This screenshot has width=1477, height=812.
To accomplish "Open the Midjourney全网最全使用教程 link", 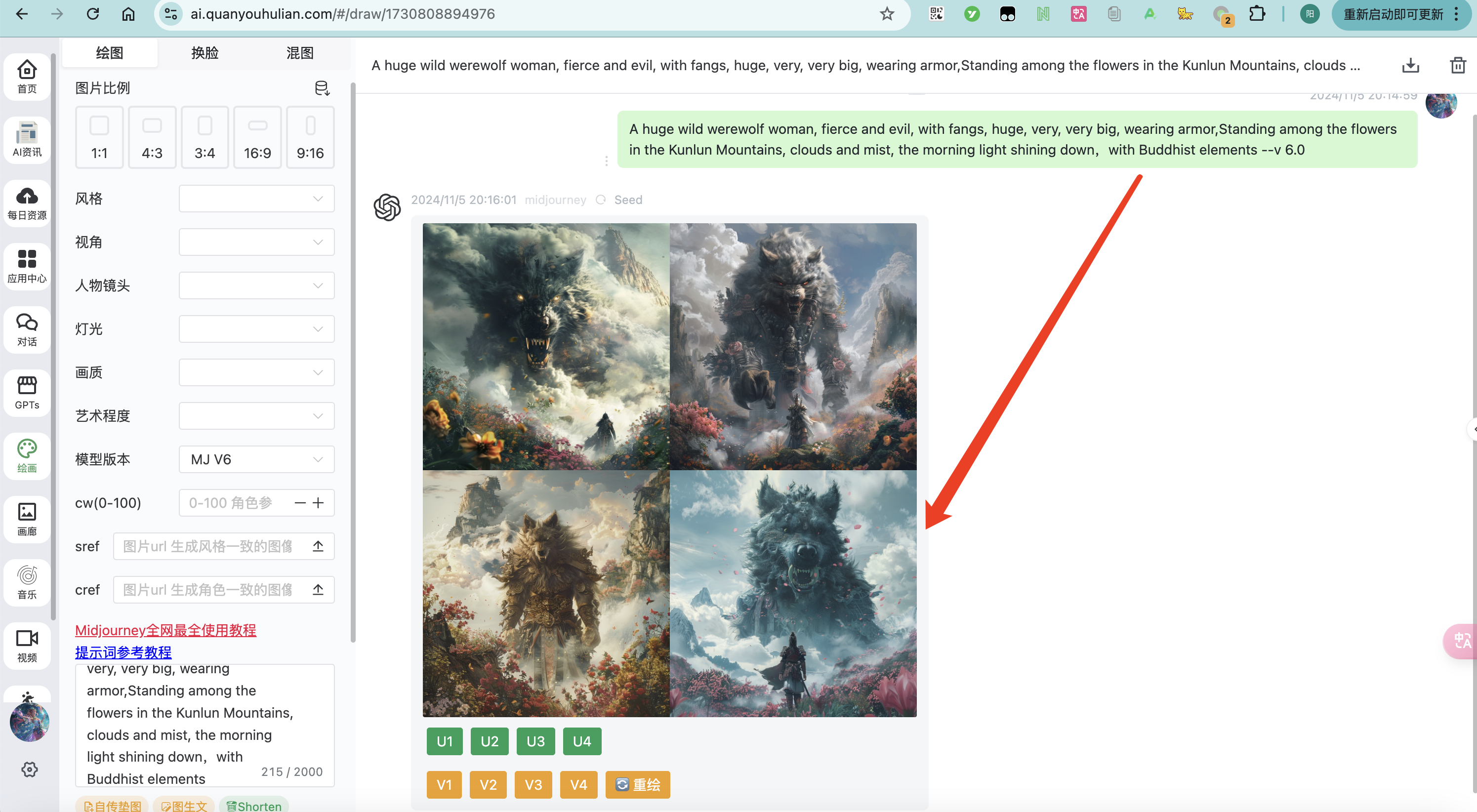I will [x=165, y=630].
